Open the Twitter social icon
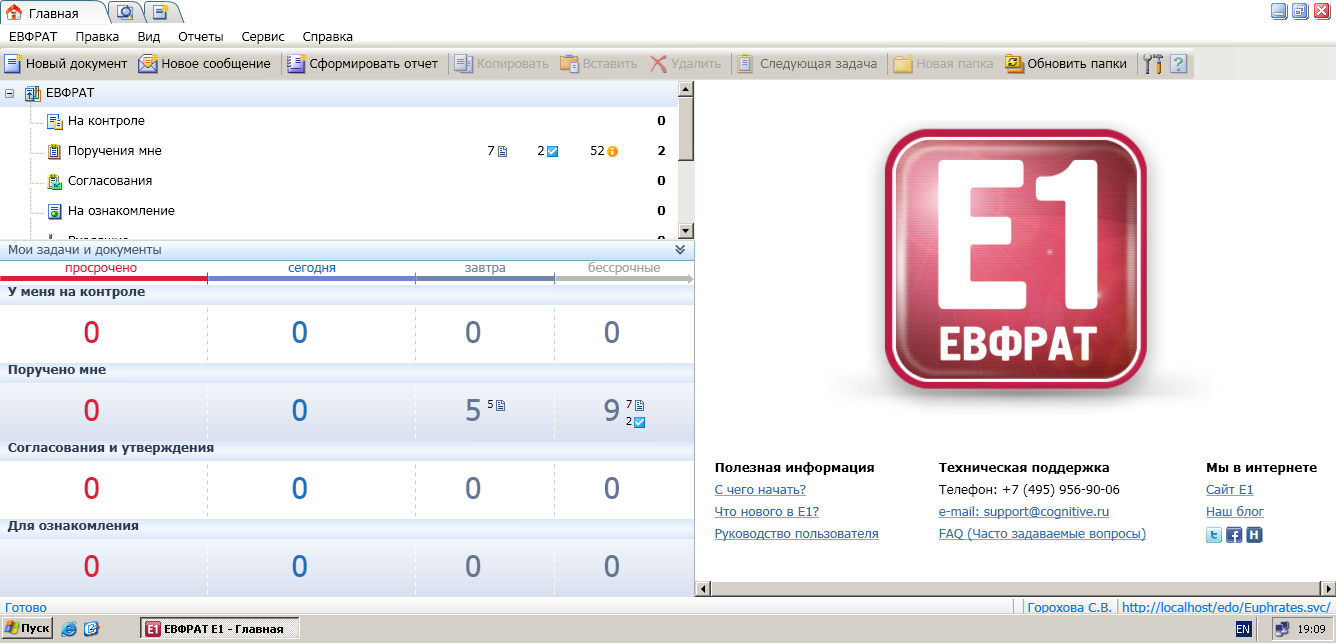Viewport: 1336px width, 643px height. coord(1214,535)
